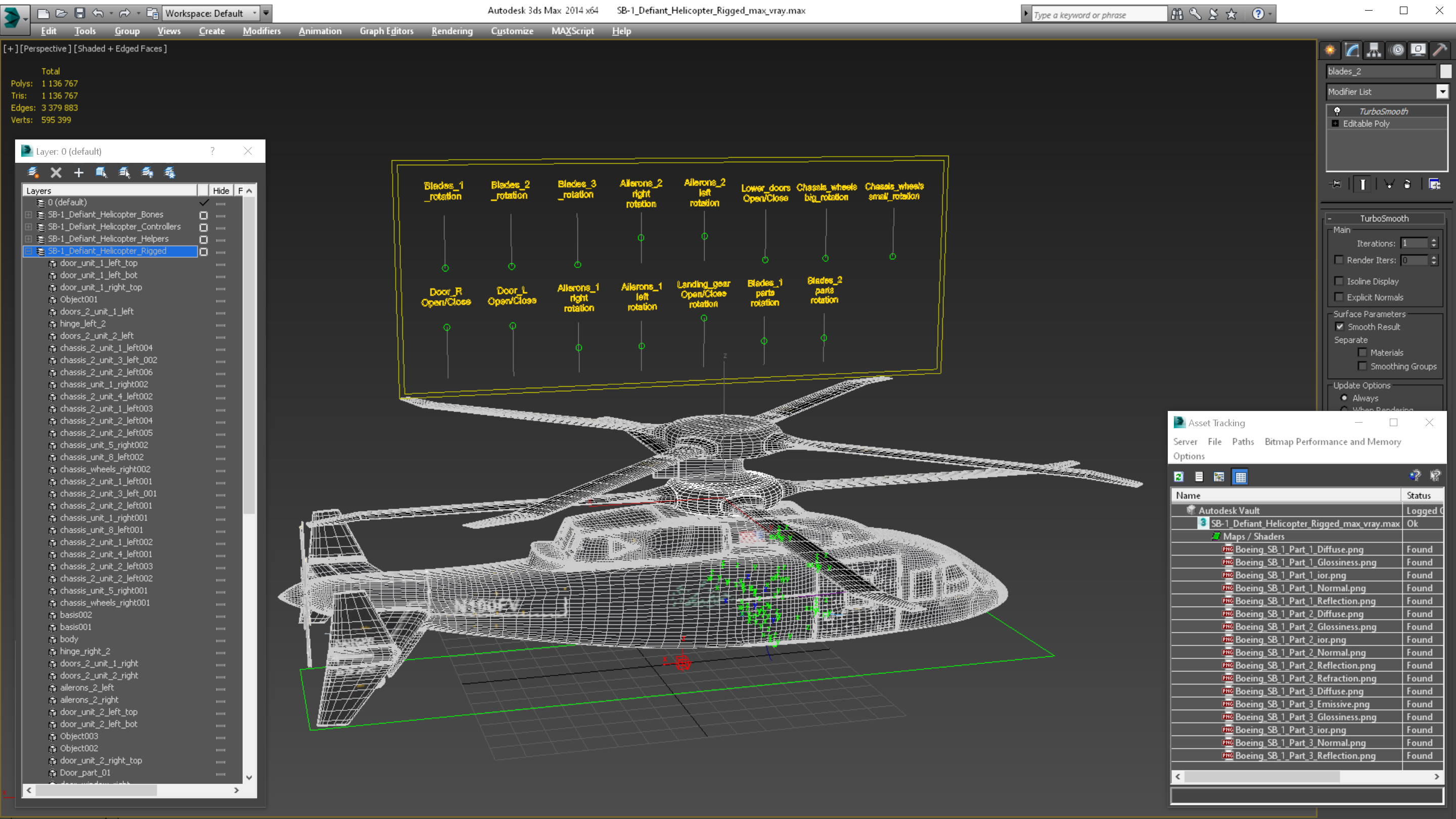Select Boeing_SB_1_Part_2_Refraction.png asset row

pos(1307,678)
